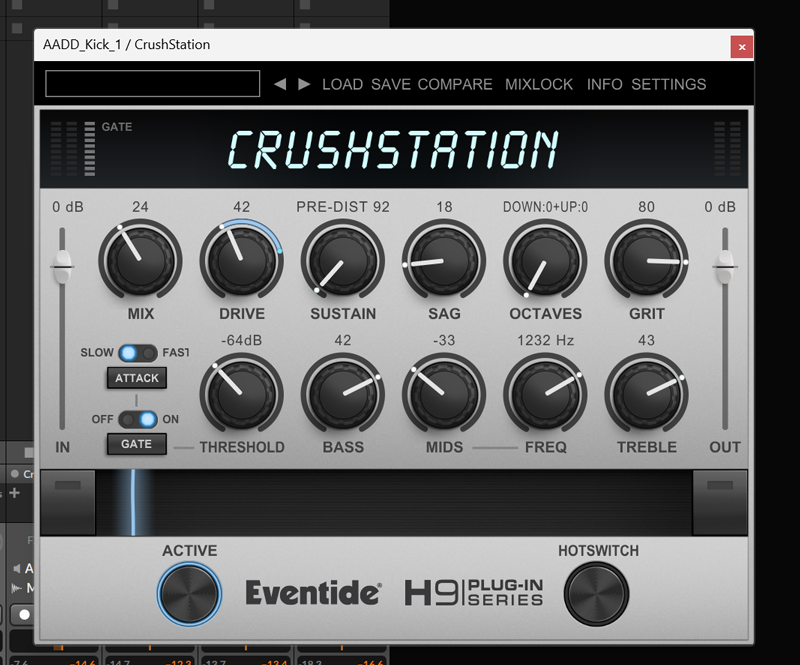Toggle MIXLOCK in the top bar
The image size is (800, 665).
(x=539, y=84)
